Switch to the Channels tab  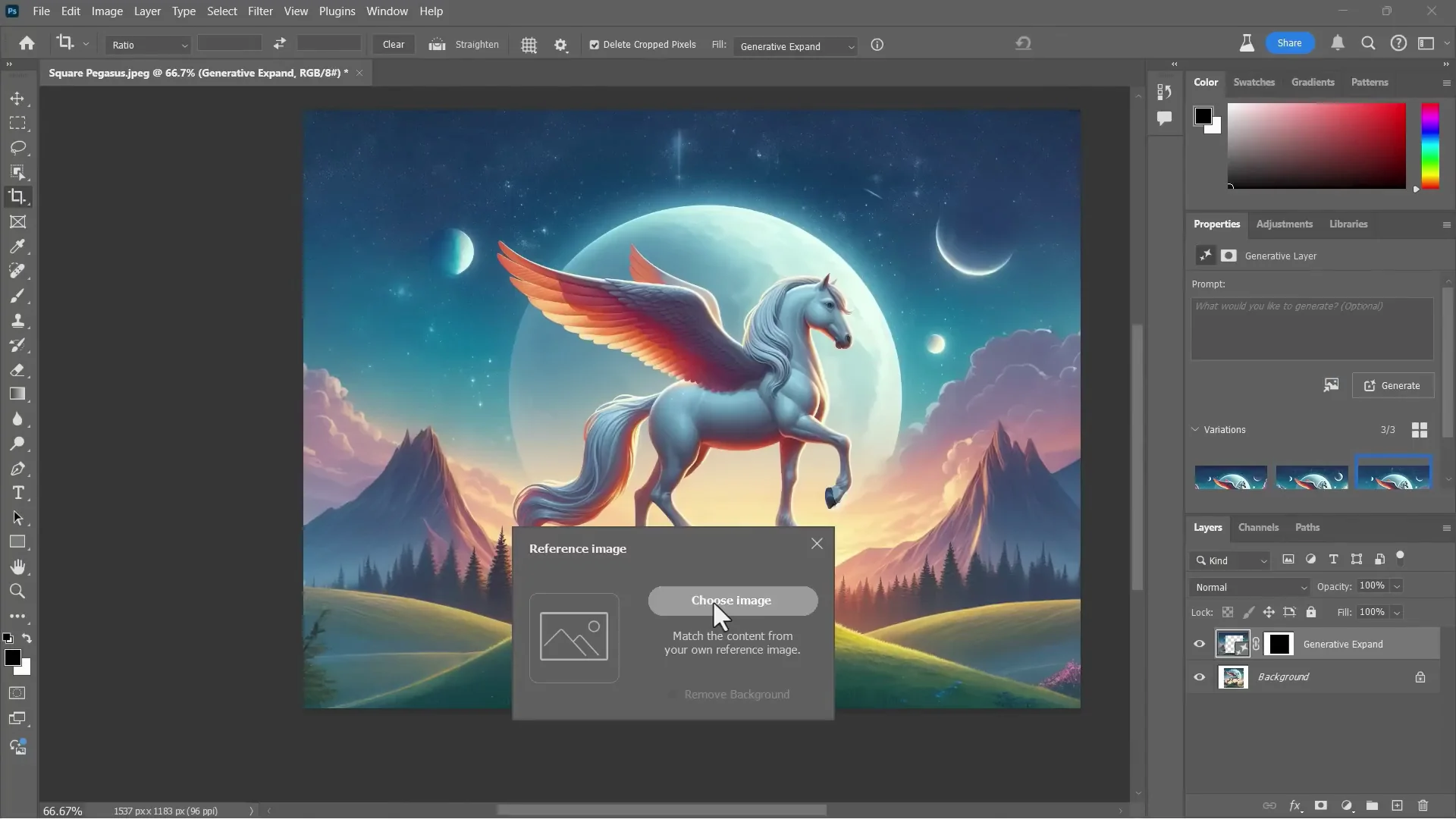(1257, 527)
